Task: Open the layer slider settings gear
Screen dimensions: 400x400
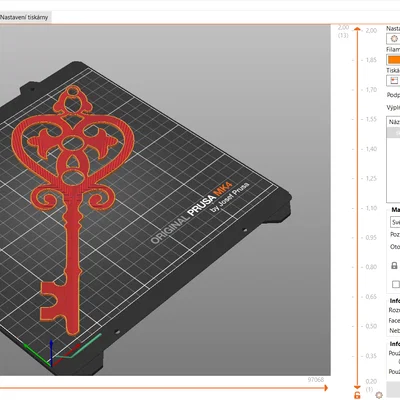Action: point(379,395)
